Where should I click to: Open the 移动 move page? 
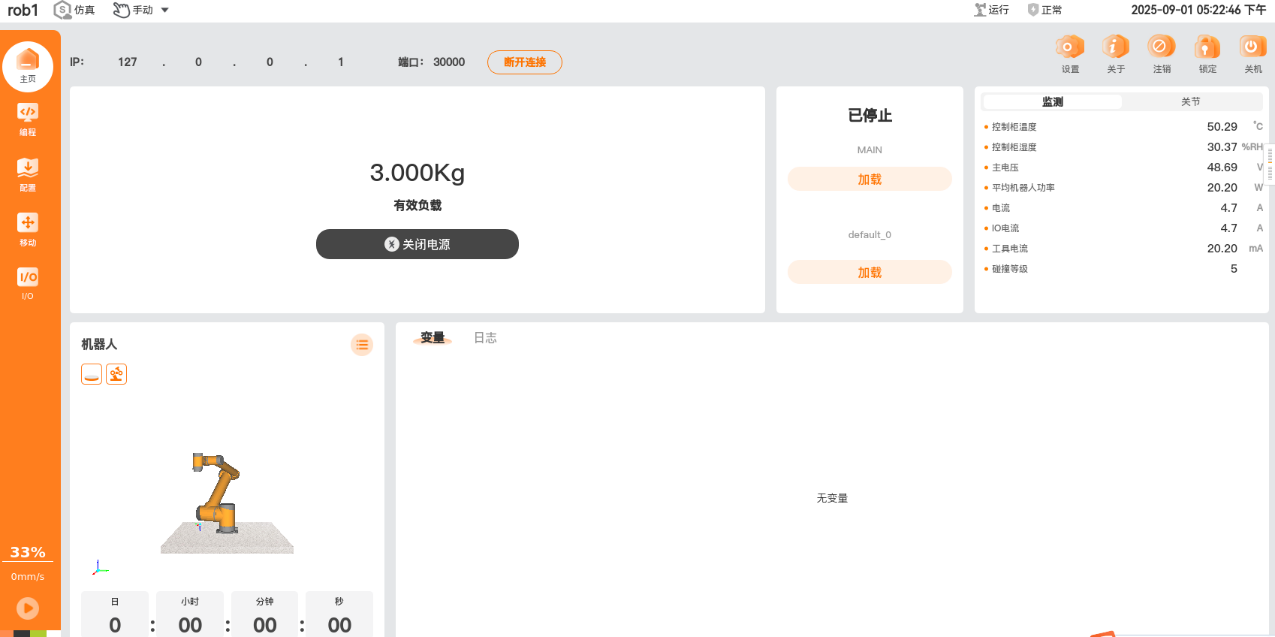(x=28, y=229)
